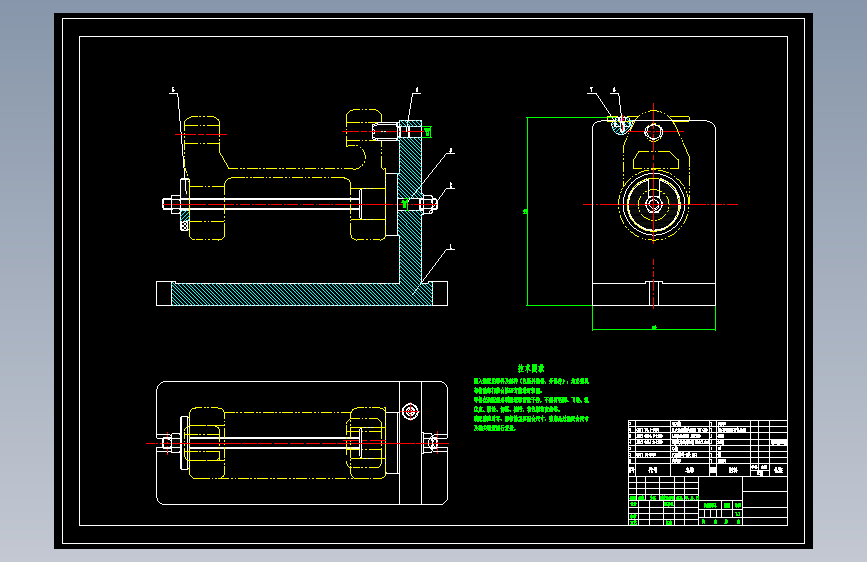
Task: Pick the concentric circles in the side view
Action: click(x=654, y=205)
